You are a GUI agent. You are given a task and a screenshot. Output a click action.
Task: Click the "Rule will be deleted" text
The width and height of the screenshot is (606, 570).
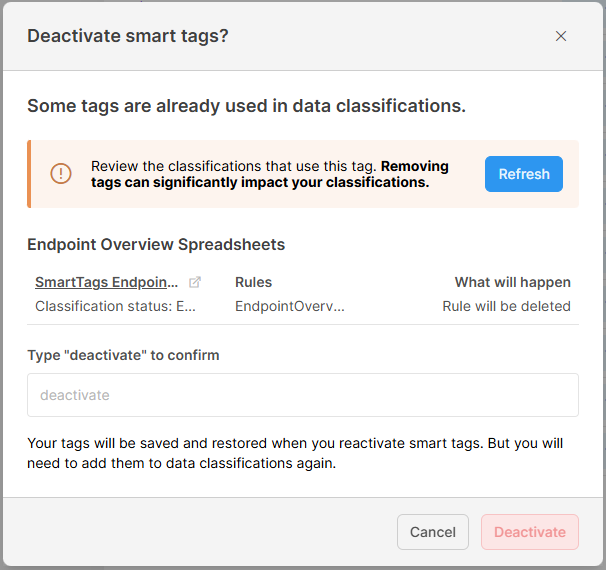506,306
